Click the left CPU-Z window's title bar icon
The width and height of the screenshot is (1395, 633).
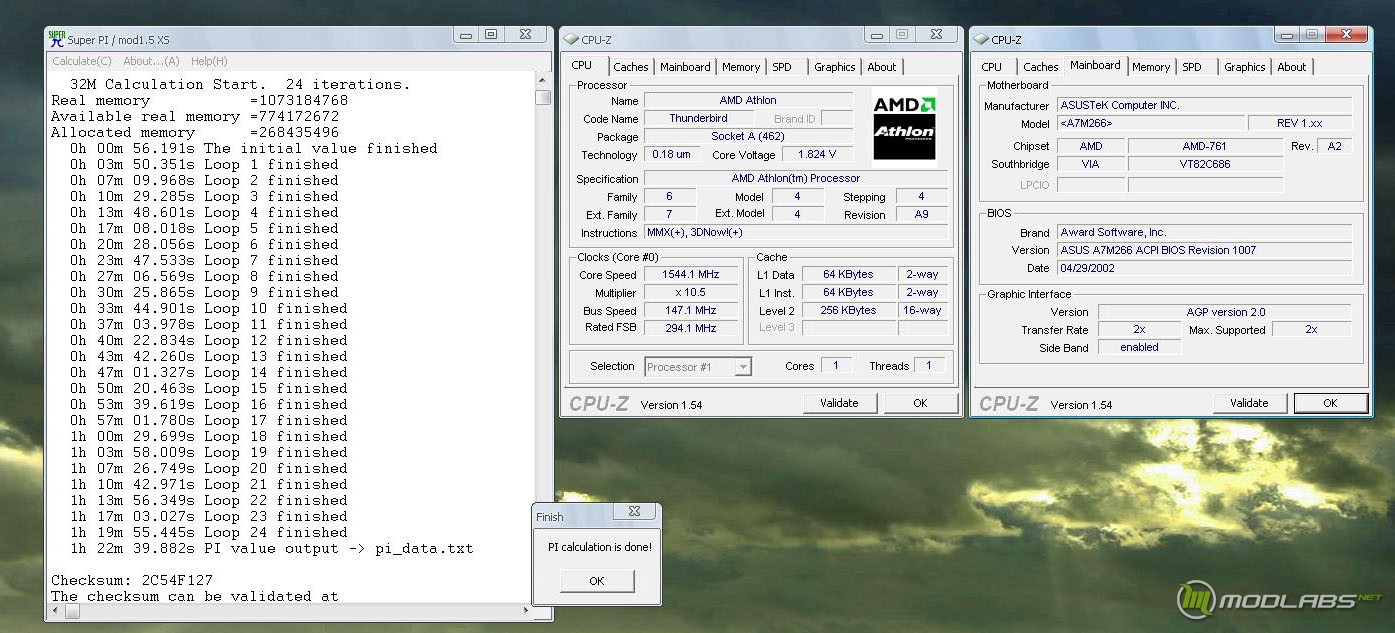(x=571, y=39)
